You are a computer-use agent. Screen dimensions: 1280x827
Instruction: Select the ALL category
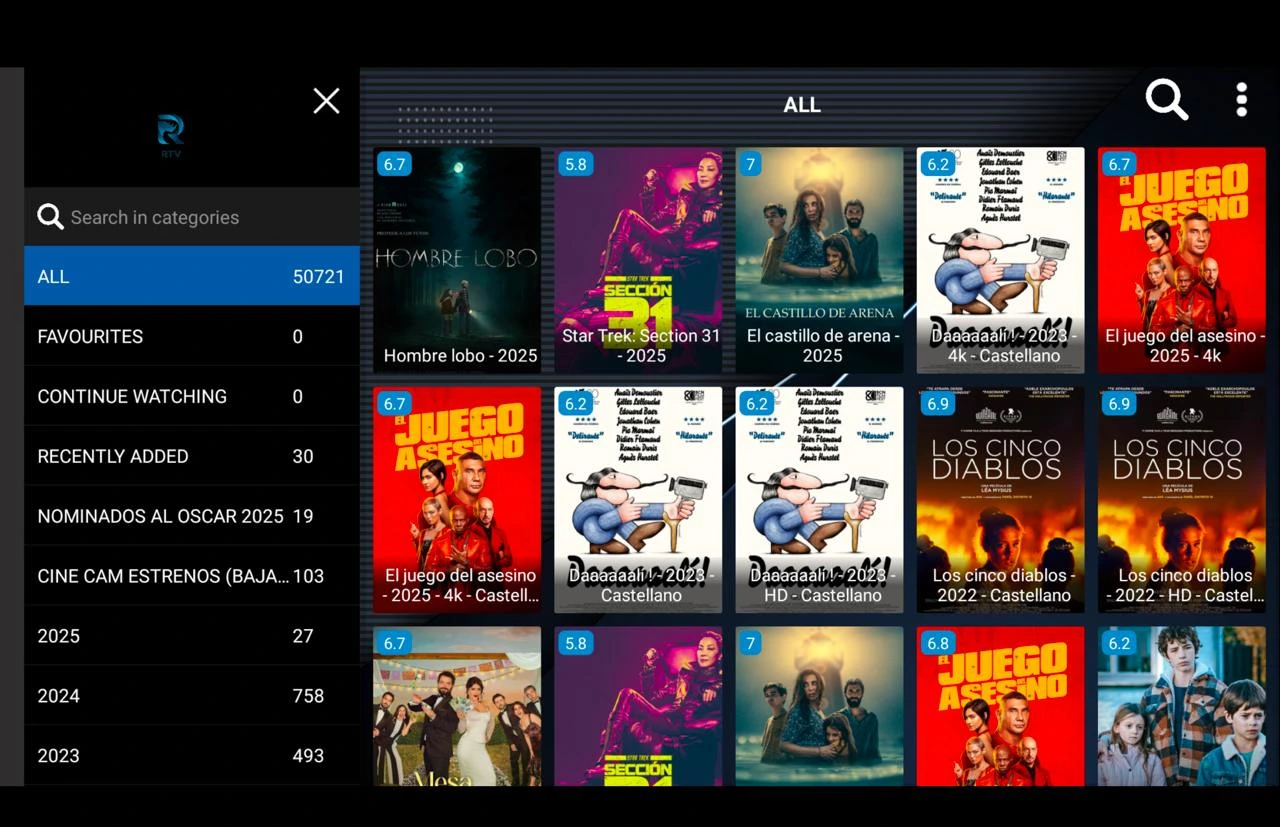(192, 276)
